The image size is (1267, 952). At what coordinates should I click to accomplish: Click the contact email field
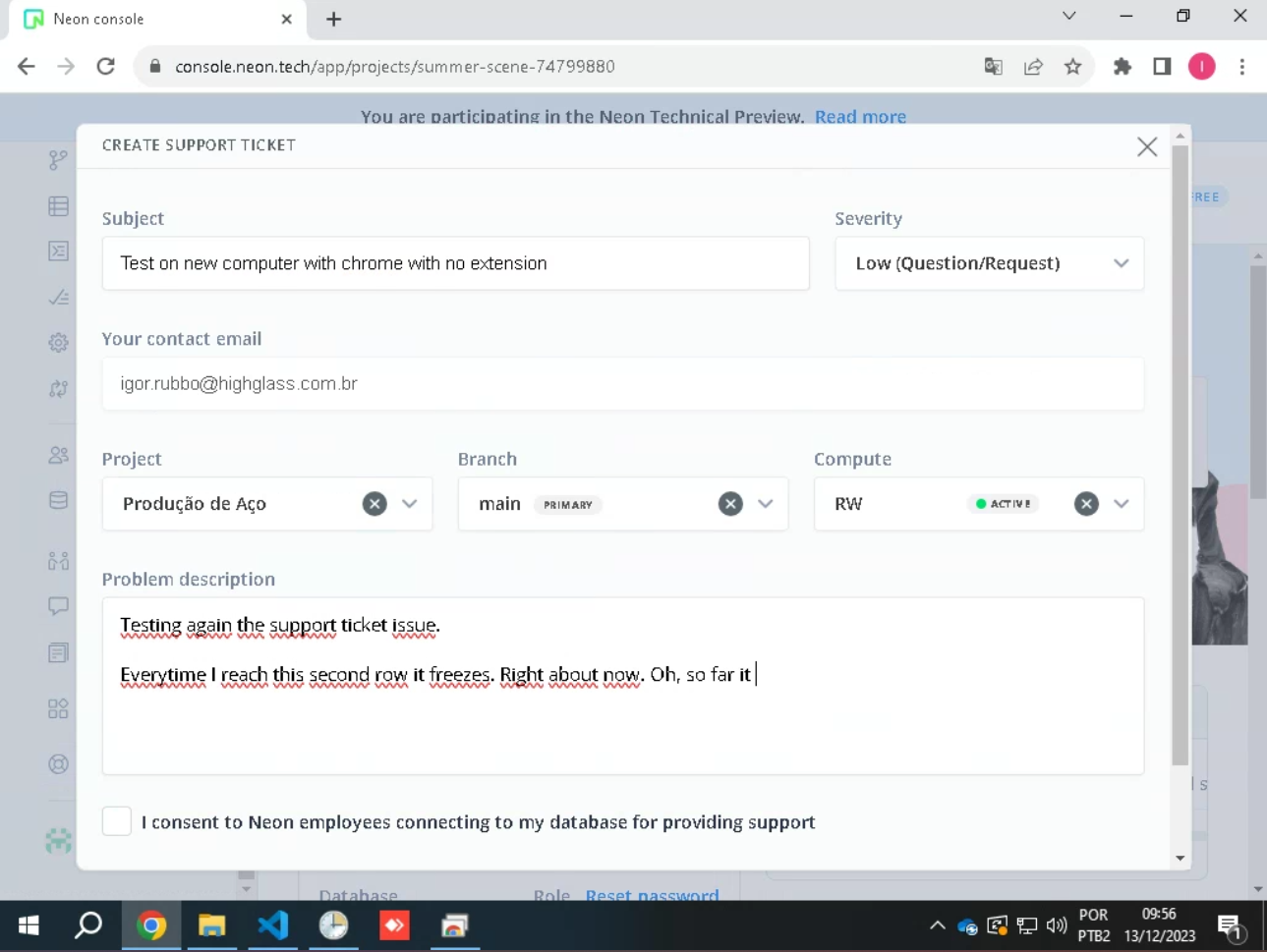[x=623, y=384]
